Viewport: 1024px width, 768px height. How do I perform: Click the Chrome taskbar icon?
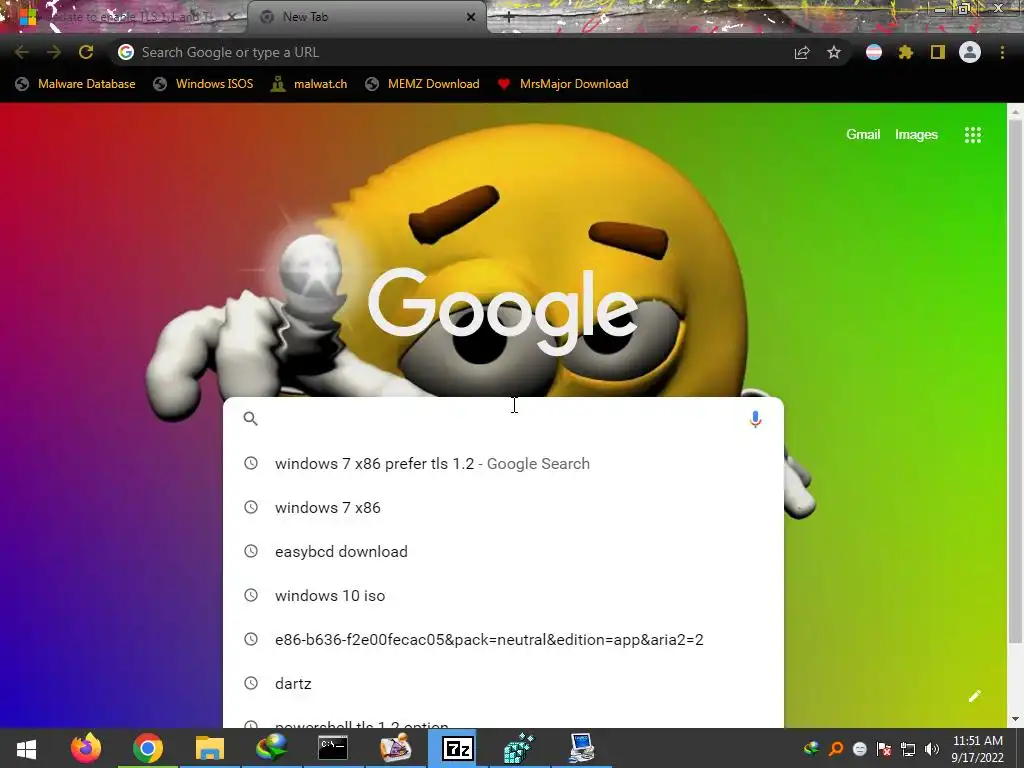148,748
